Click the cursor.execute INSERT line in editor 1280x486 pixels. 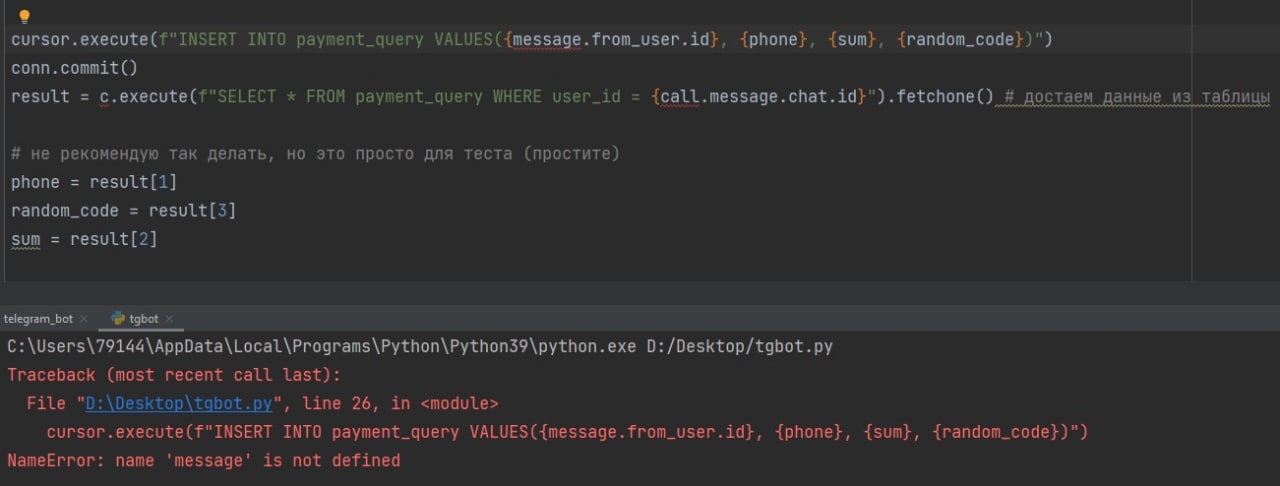[x=532, y=40]
